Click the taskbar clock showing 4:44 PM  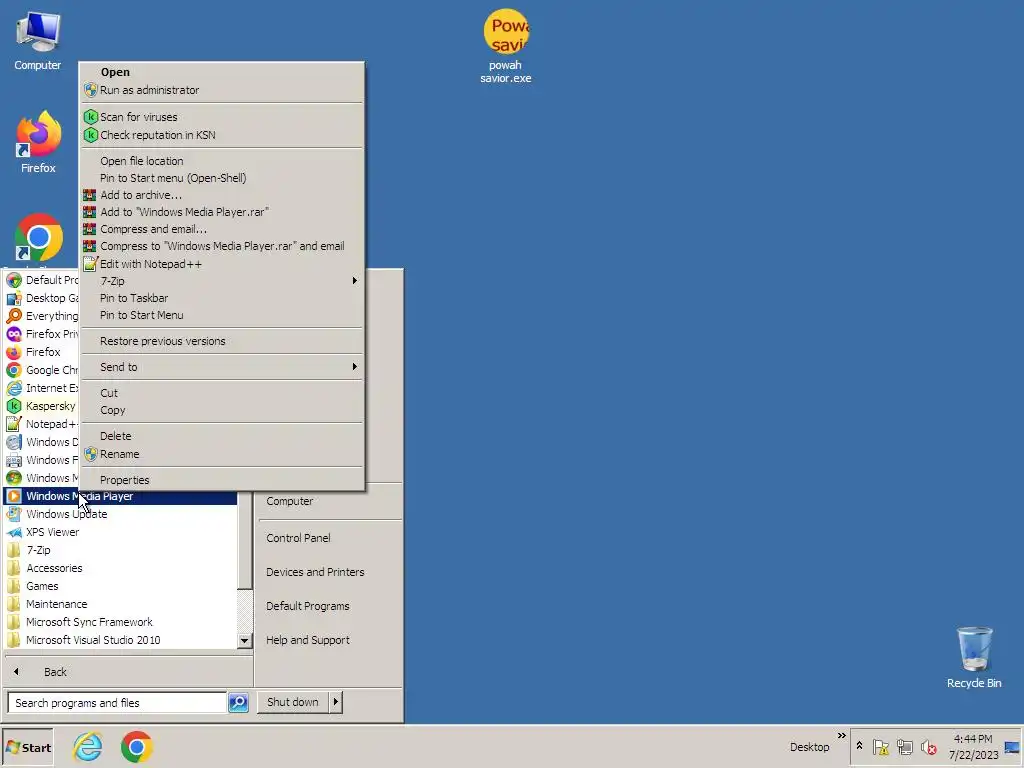pos(973,747)
